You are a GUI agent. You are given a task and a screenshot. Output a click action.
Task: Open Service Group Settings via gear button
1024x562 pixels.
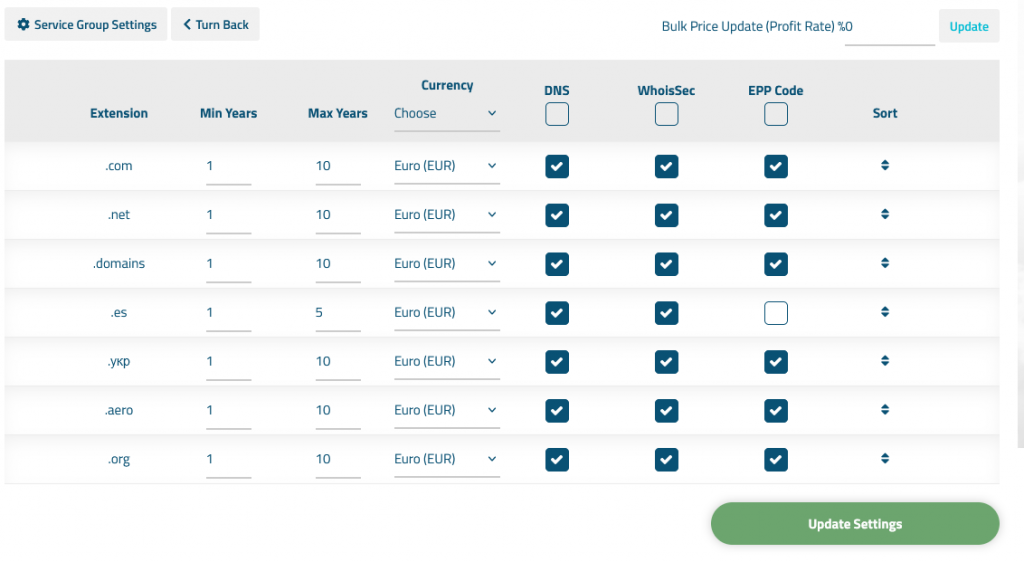click(x=86, y=25)
